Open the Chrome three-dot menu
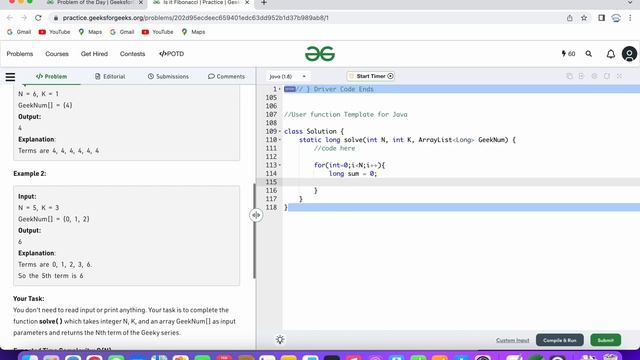 coord(630,18)
